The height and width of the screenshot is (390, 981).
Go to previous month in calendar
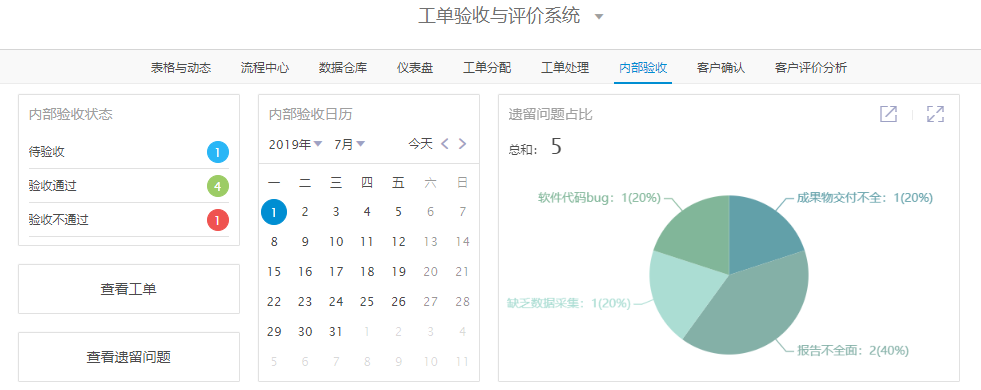(x=445, y=144)
